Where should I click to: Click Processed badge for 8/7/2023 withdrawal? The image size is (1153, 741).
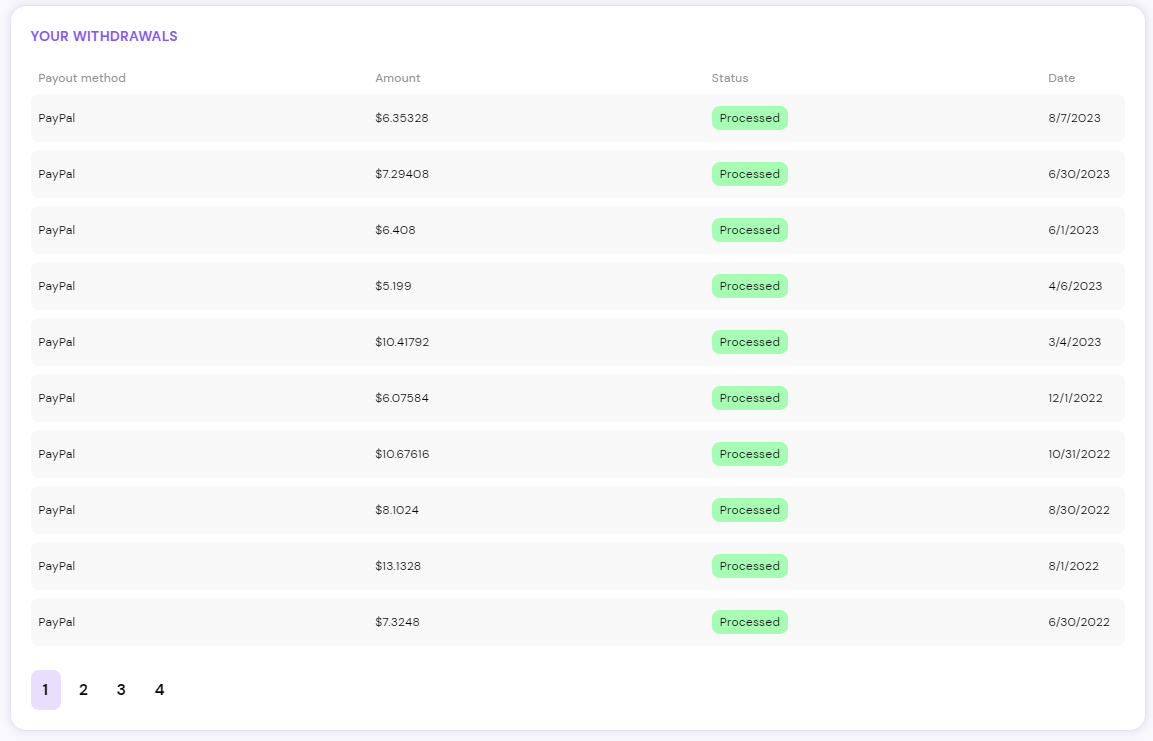pyautogui.click(x=749, y=118)
